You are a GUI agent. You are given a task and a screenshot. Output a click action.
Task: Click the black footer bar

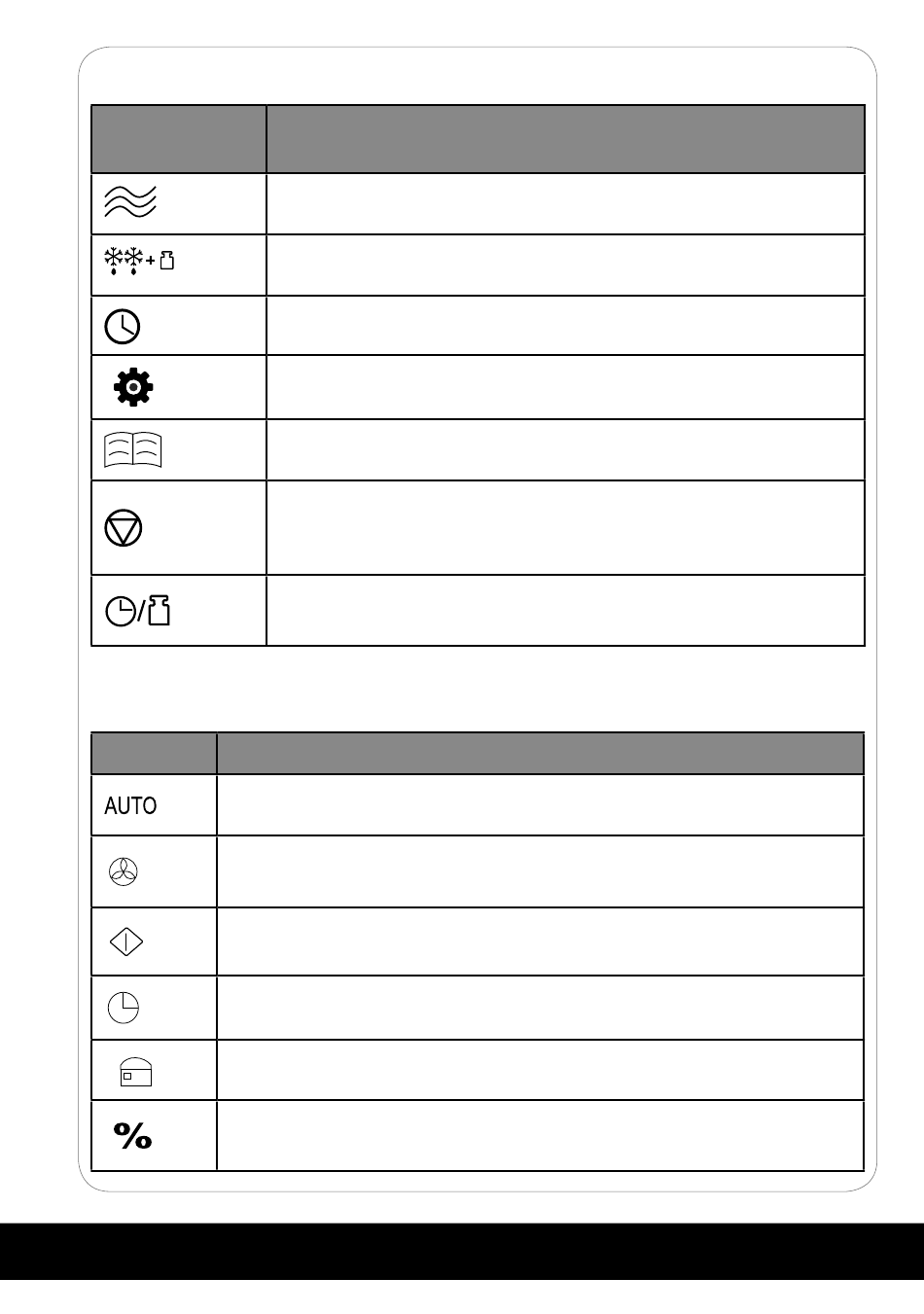pos(462,1252)
